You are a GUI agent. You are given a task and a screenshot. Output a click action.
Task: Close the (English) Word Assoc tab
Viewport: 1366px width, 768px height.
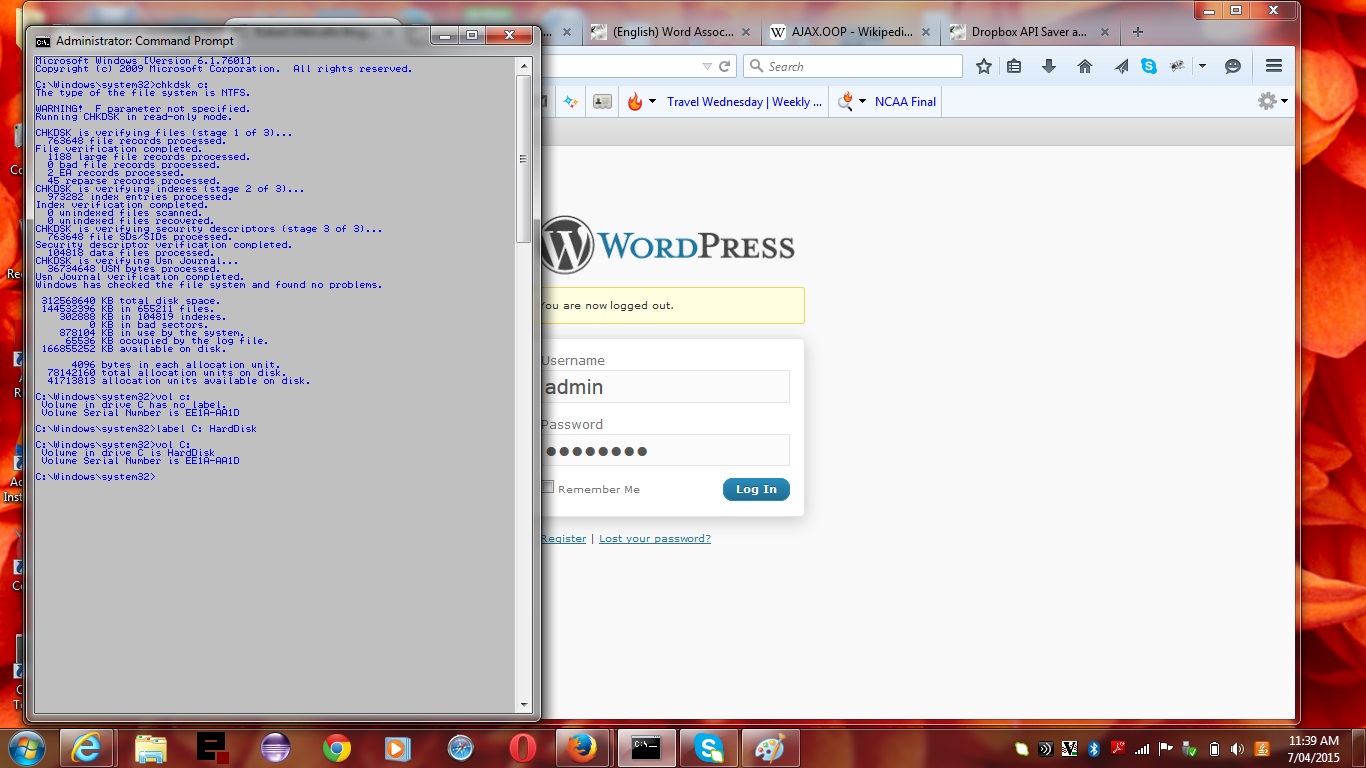[x=746, y=32]
